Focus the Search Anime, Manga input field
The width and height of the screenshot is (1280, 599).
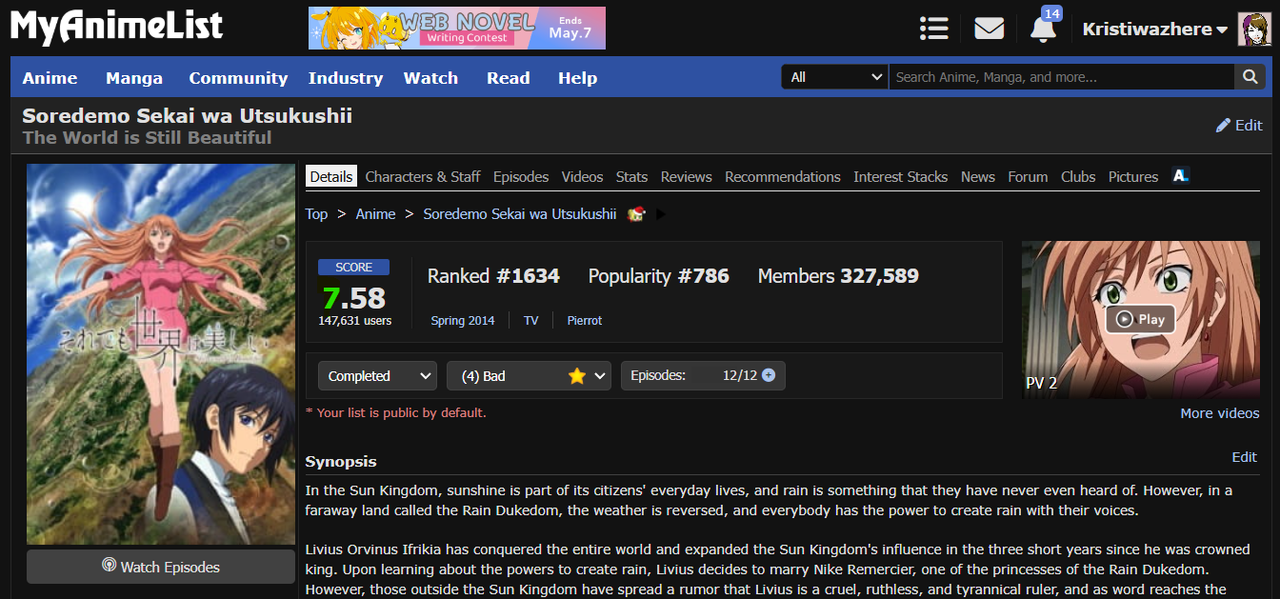pos(1062,77)
